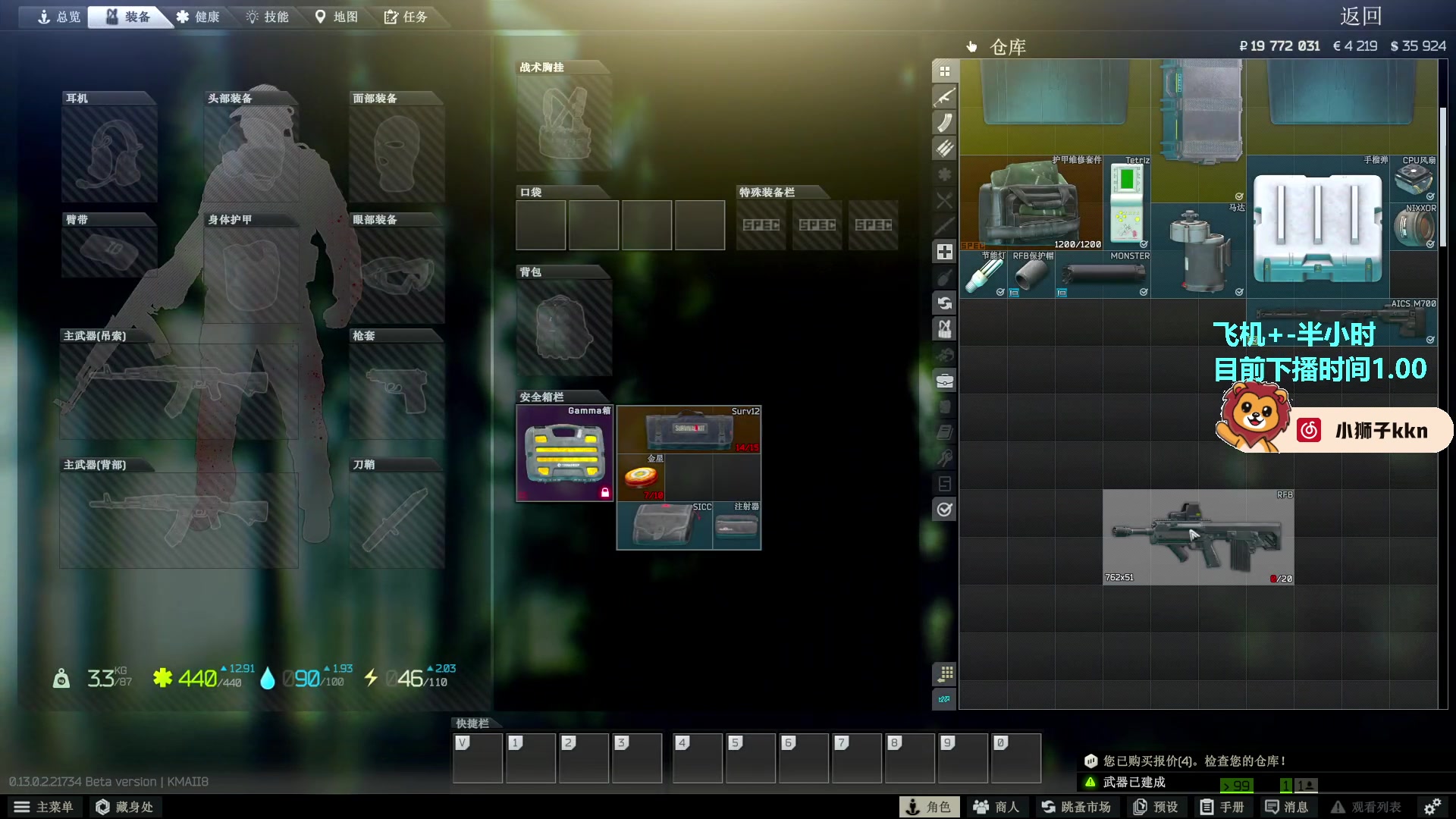This screenshot has height=819, width=1456.
Task: Filter stash by quest checkmark icon
Action: (944, 510)
